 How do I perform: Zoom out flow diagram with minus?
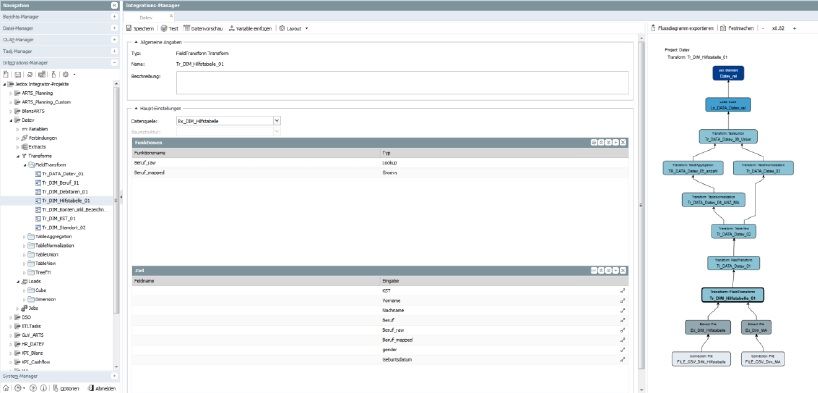tap(763, 28)
